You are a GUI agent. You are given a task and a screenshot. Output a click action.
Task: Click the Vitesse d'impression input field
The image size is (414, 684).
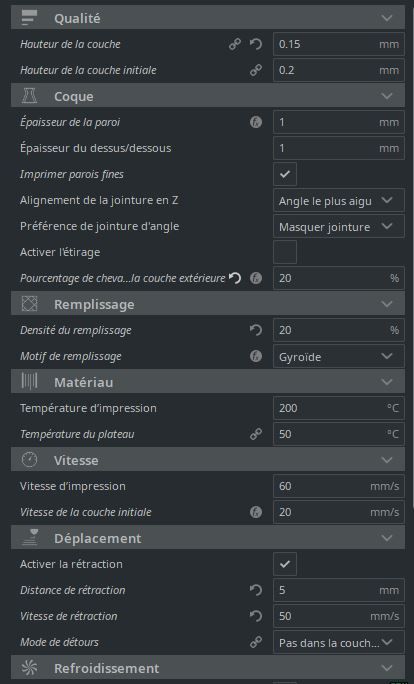point(339,486)
